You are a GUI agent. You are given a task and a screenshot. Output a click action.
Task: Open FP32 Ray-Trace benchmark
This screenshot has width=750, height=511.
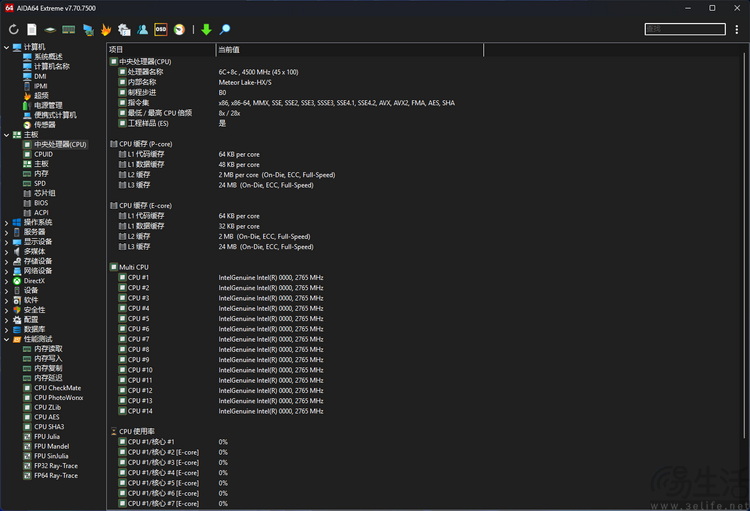pos(55,466)
